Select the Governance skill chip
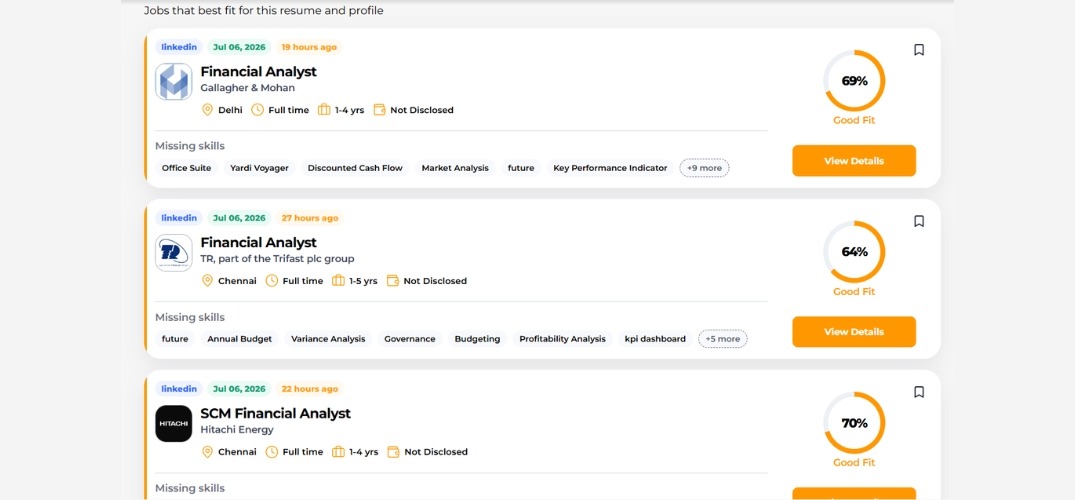The width and height of the screenshot is (1075, 500). (410, 339)
